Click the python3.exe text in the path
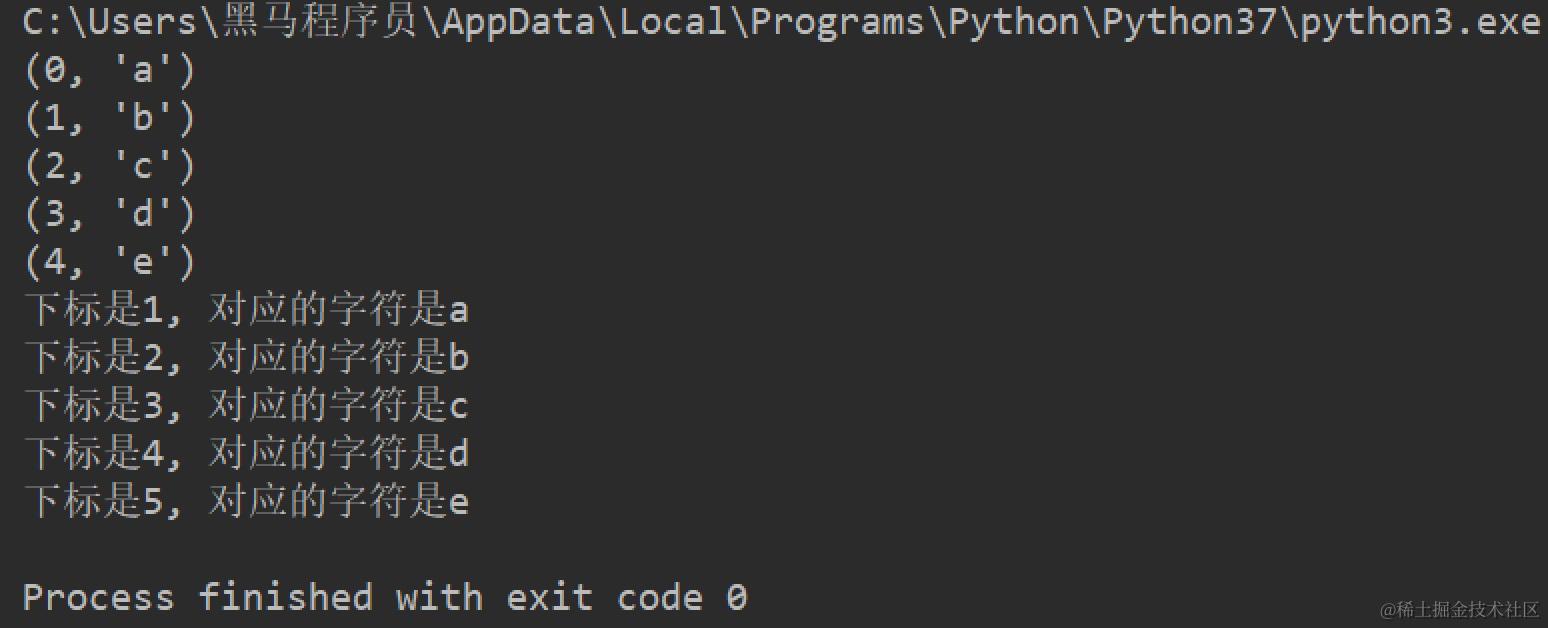 pos(1420,22)
